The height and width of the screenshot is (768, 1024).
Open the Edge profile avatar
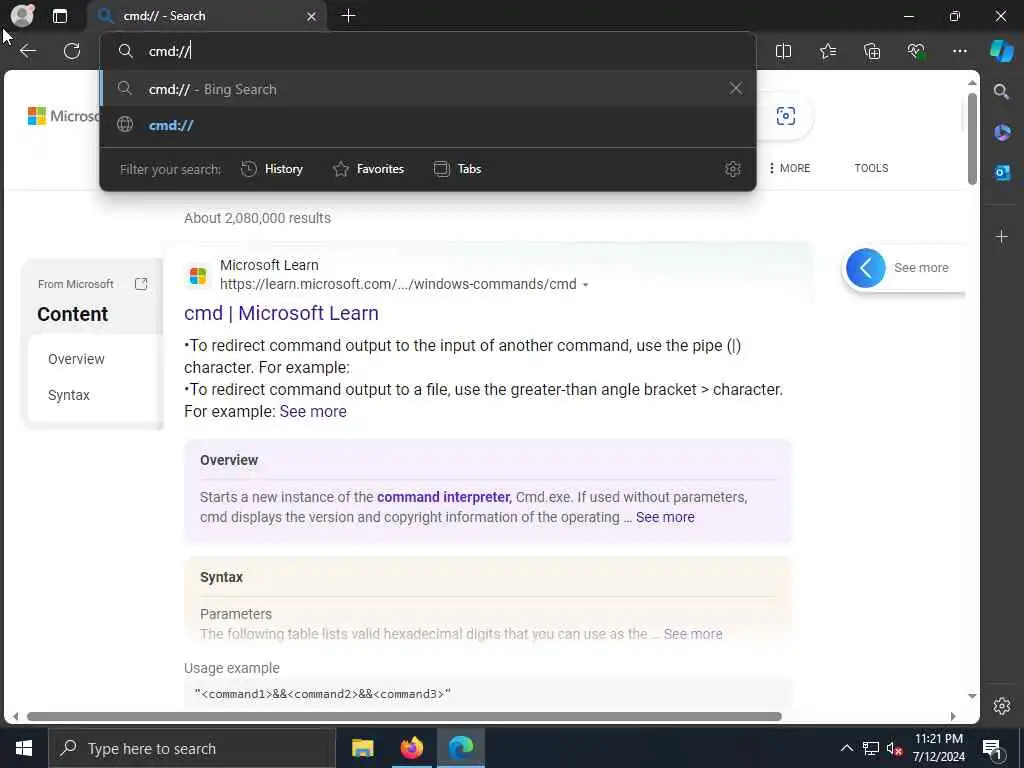pyautogui.click(x=22, y=15)
